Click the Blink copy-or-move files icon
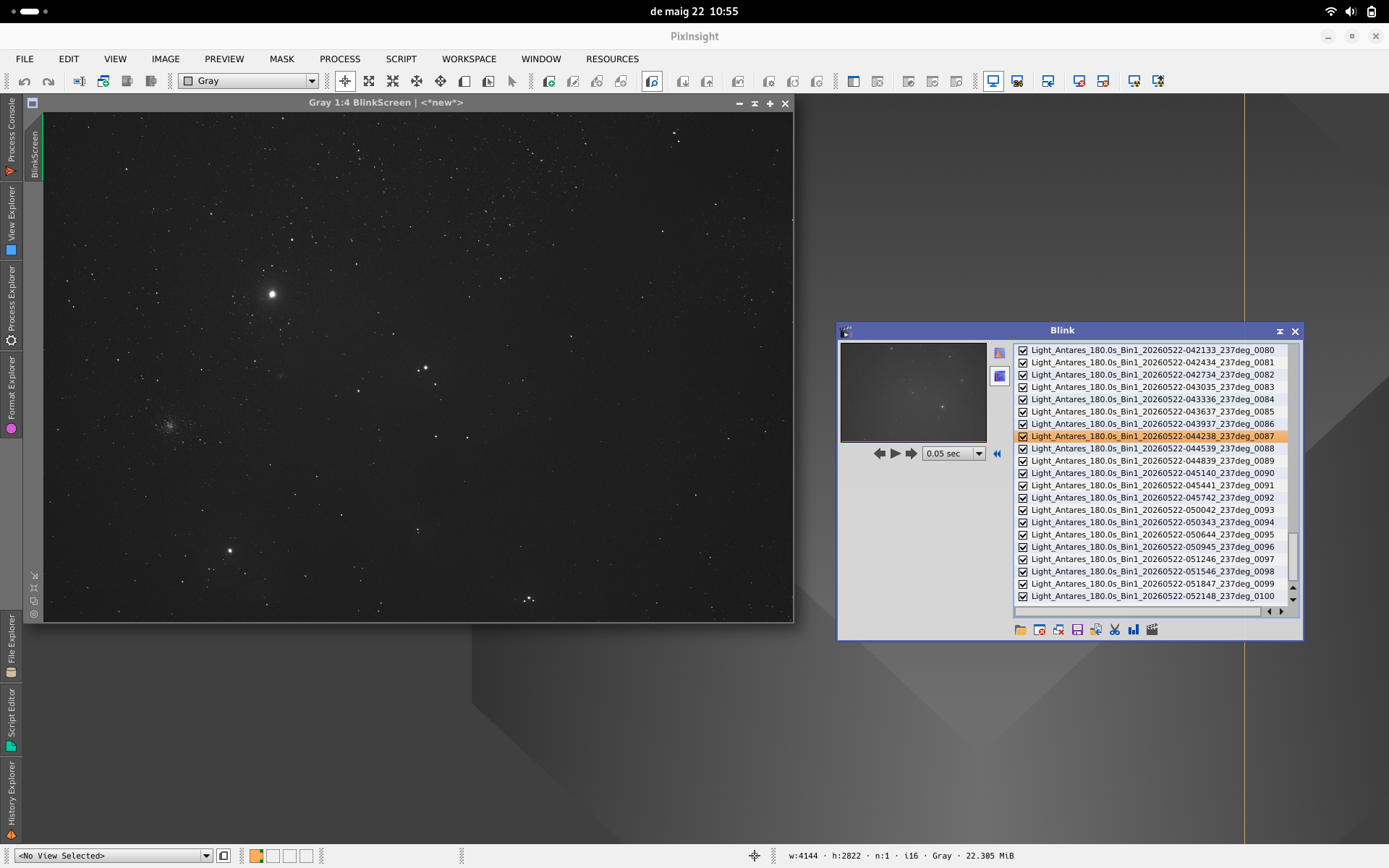 pos(1096,630)
